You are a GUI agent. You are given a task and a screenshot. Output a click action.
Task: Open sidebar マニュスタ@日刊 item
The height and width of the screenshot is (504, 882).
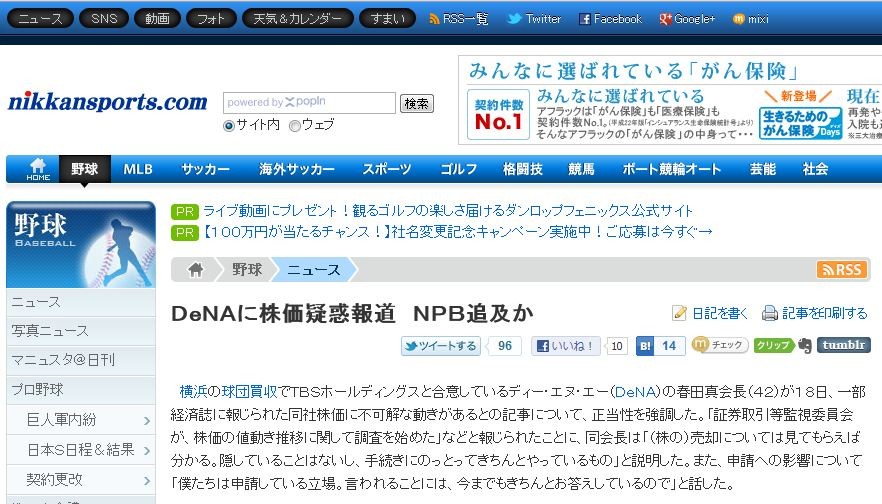81,361
